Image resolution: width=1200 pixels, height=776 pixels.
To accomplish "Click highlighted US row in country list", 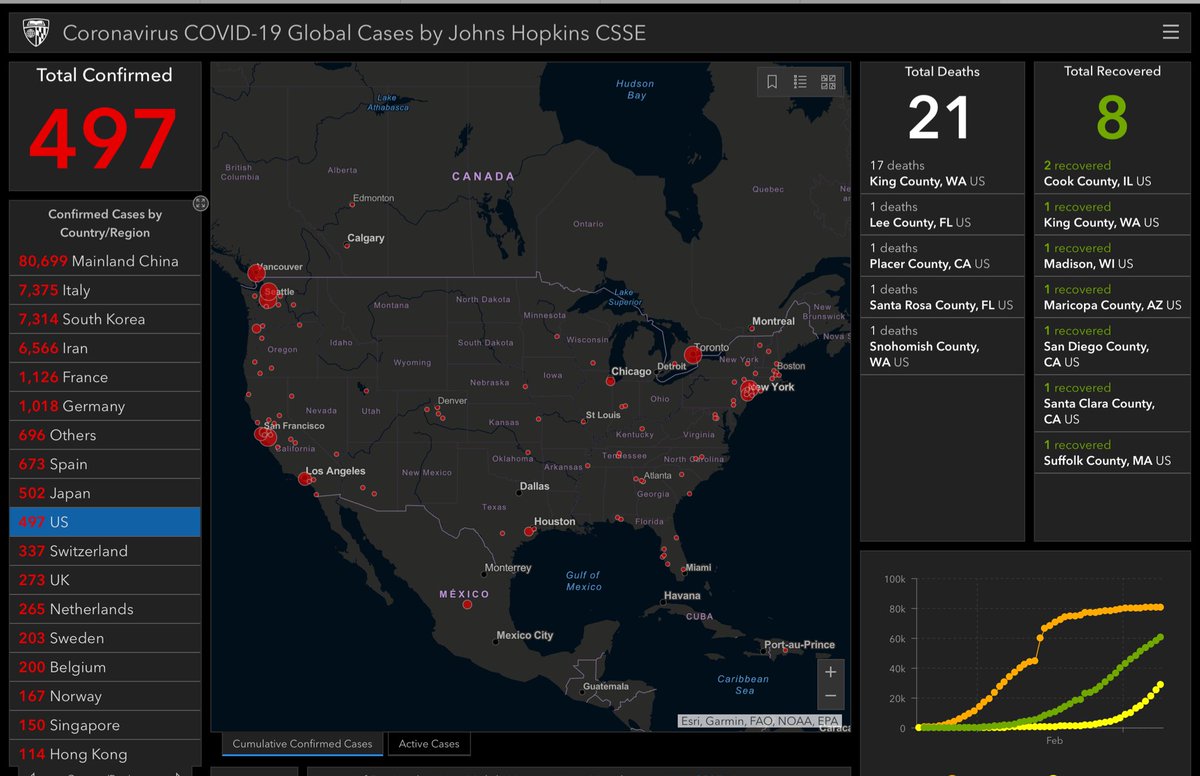I will pos(105,522).
